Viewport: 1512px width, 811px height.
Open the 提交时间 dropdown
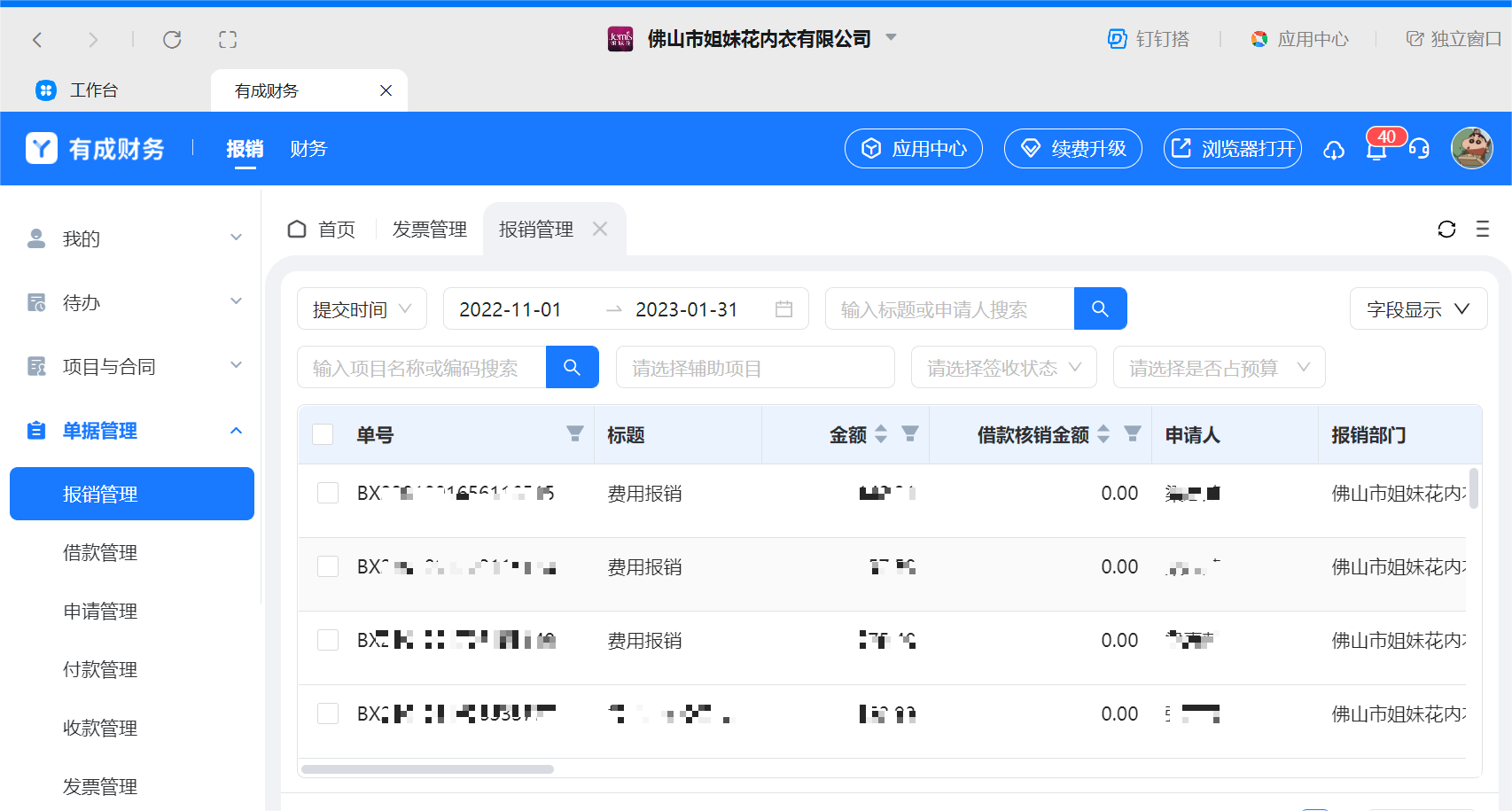tap(362, 309)
